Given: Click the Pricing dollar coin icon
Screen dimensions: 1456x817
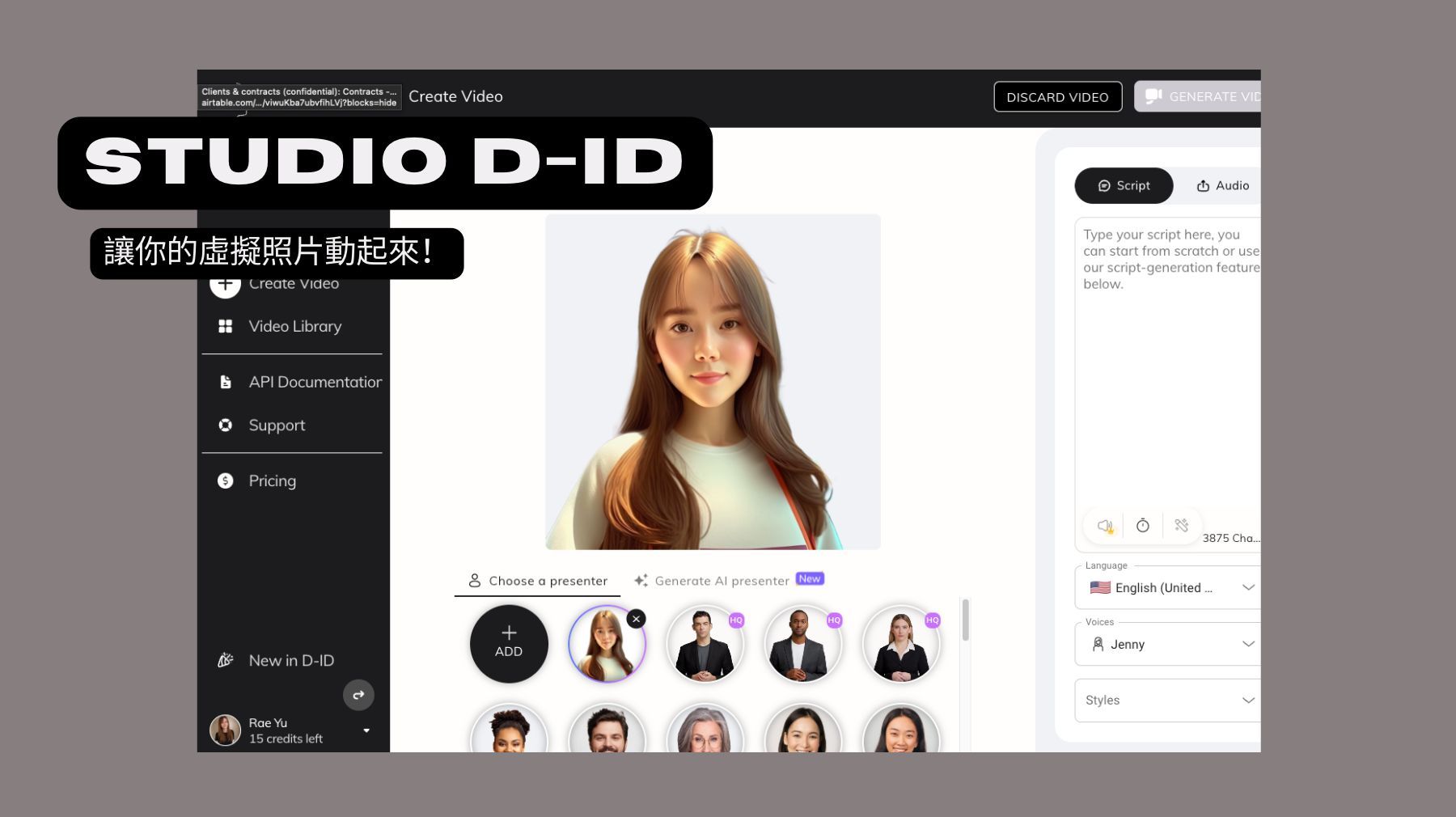Looking at the screenshot, I should click(226, 480).
